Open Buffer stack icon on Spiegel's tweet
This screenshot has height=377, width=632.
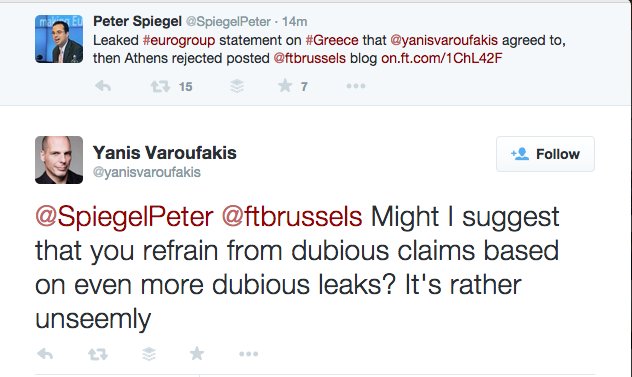coord(237,86)
